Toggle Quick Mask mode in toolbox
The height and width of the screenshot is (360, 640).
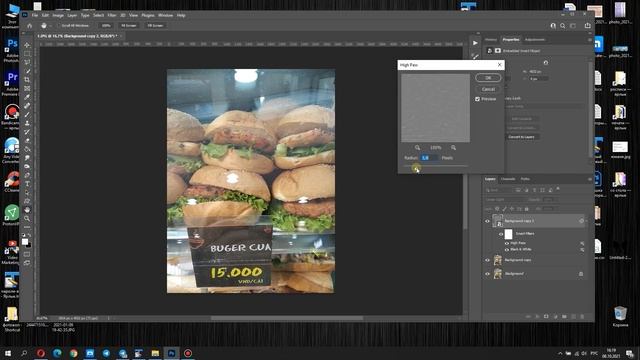tap(27, 254)
